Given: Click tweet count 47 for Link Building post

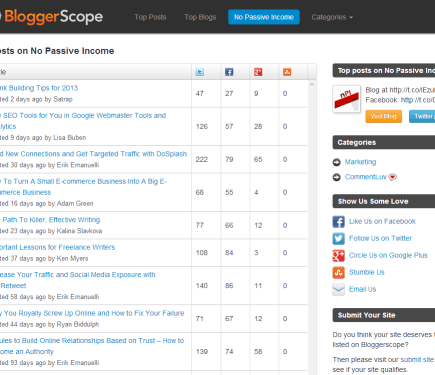Looking at the screenshot, I should [200, 93].
